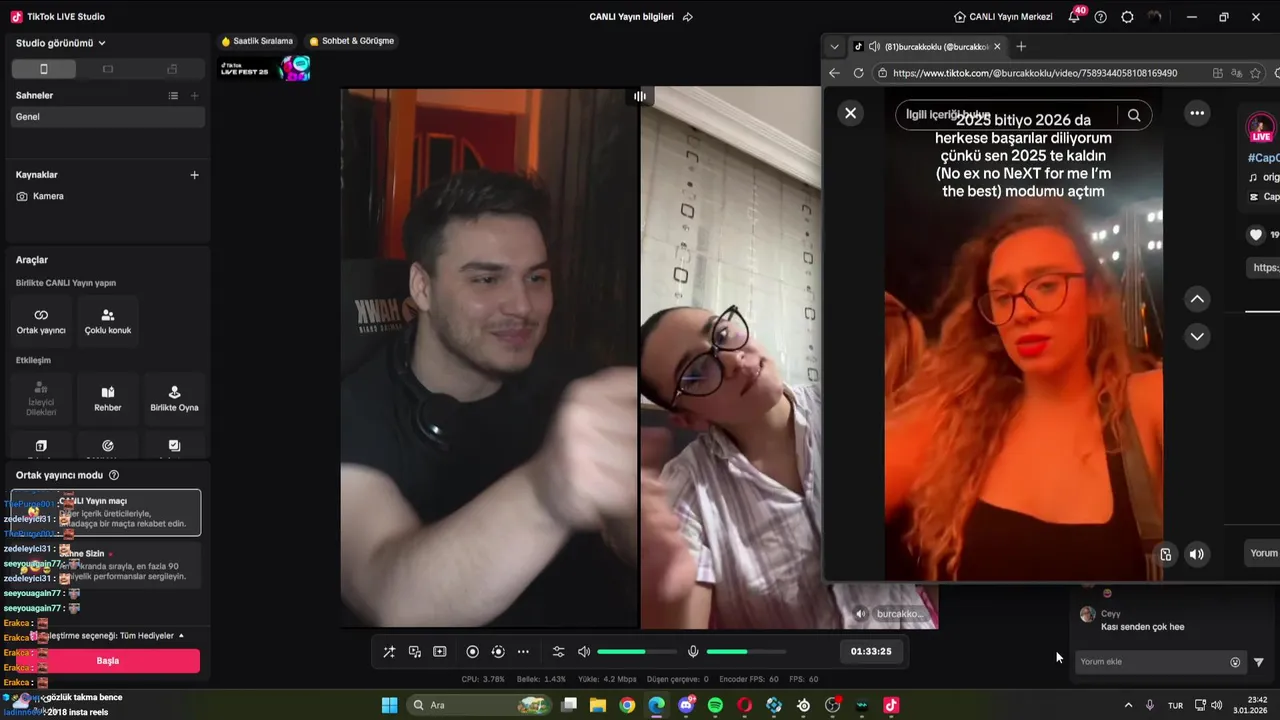Add a new source with Kaynaklar plus
Screen dimensions: 1280x720
(194, 175)
